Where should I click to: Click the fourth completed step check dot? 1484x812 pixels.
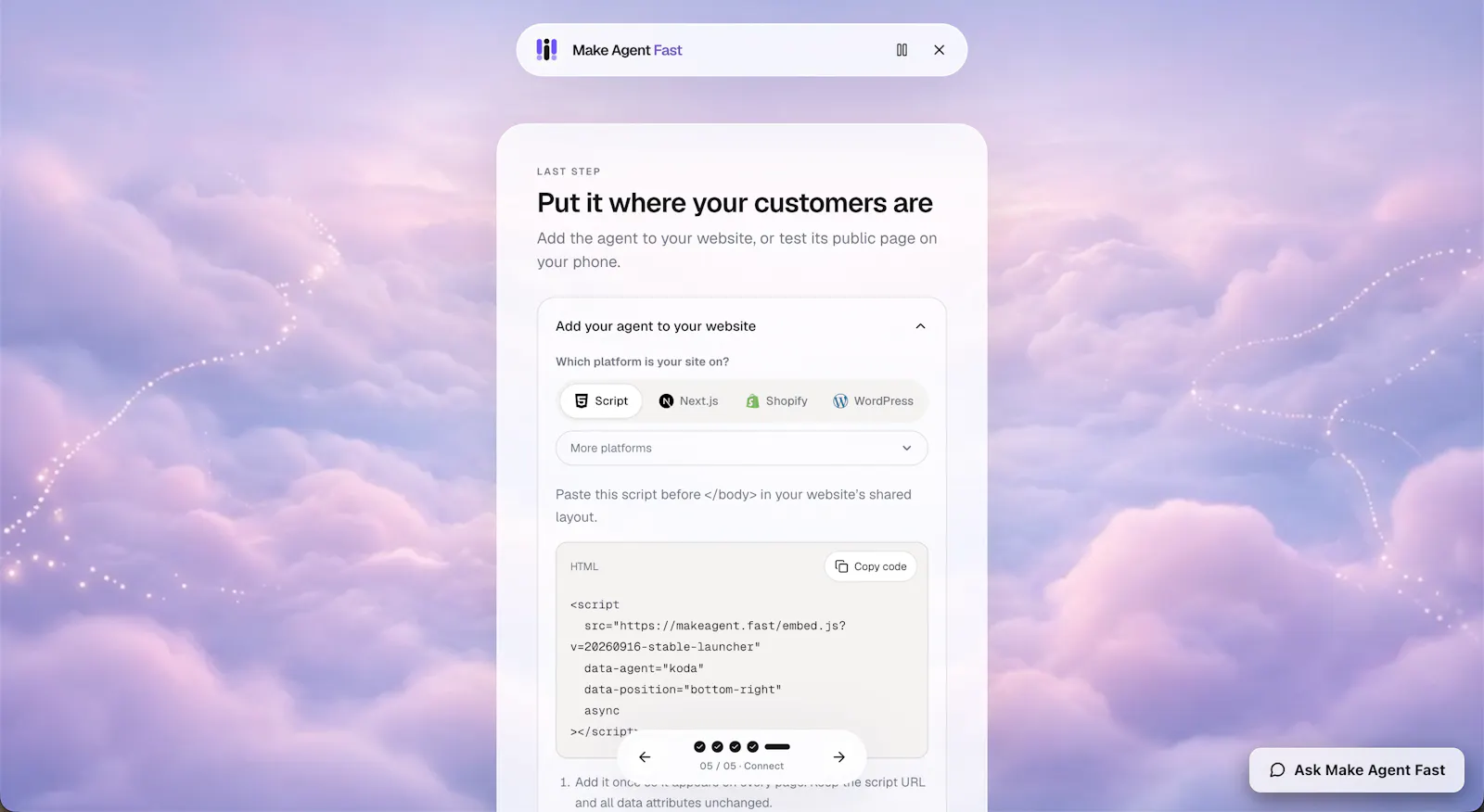752,746
